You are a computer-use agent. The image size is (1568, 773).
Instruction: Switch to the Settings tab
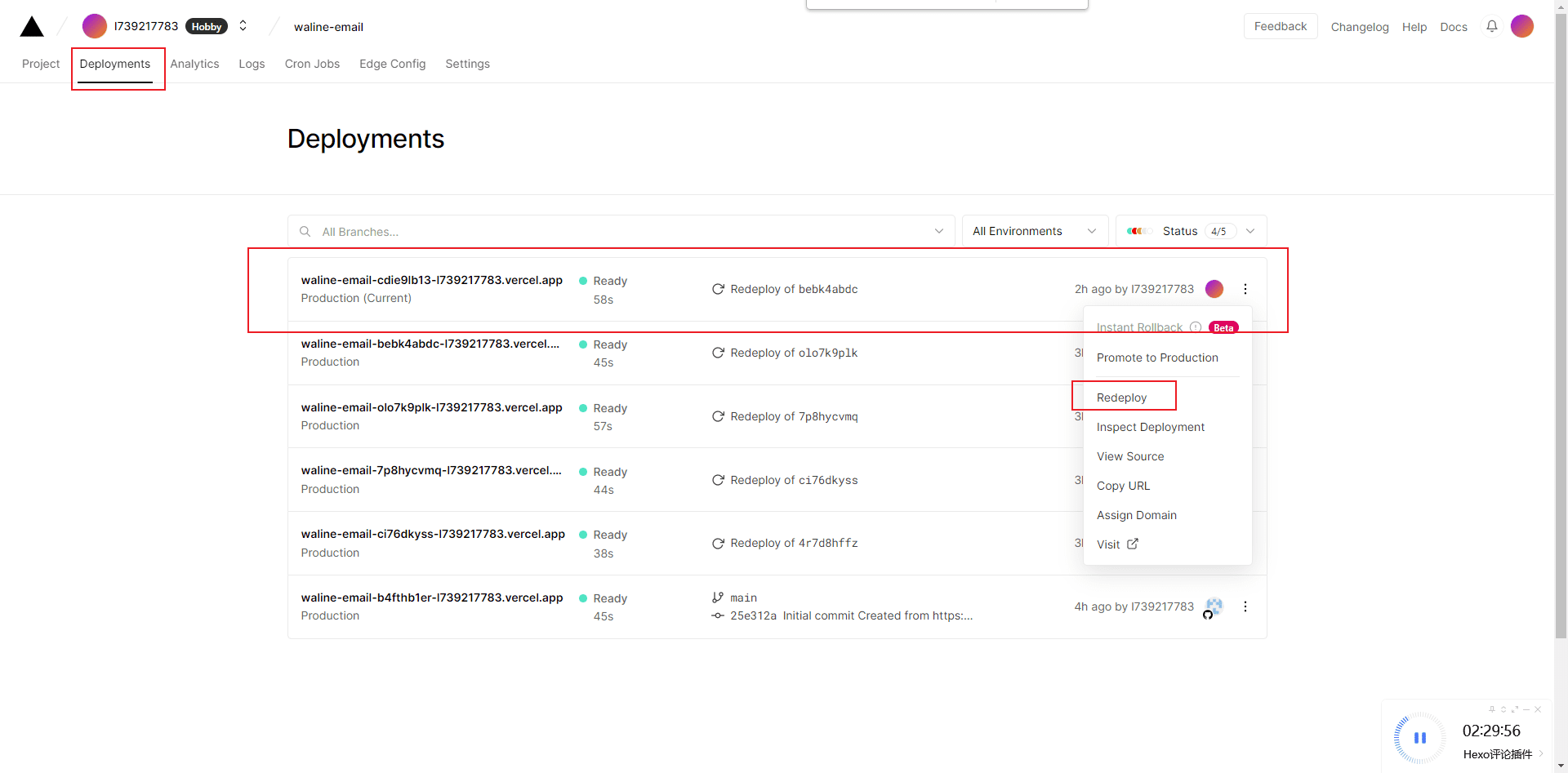pyautogui.click(x=467, y=64)
